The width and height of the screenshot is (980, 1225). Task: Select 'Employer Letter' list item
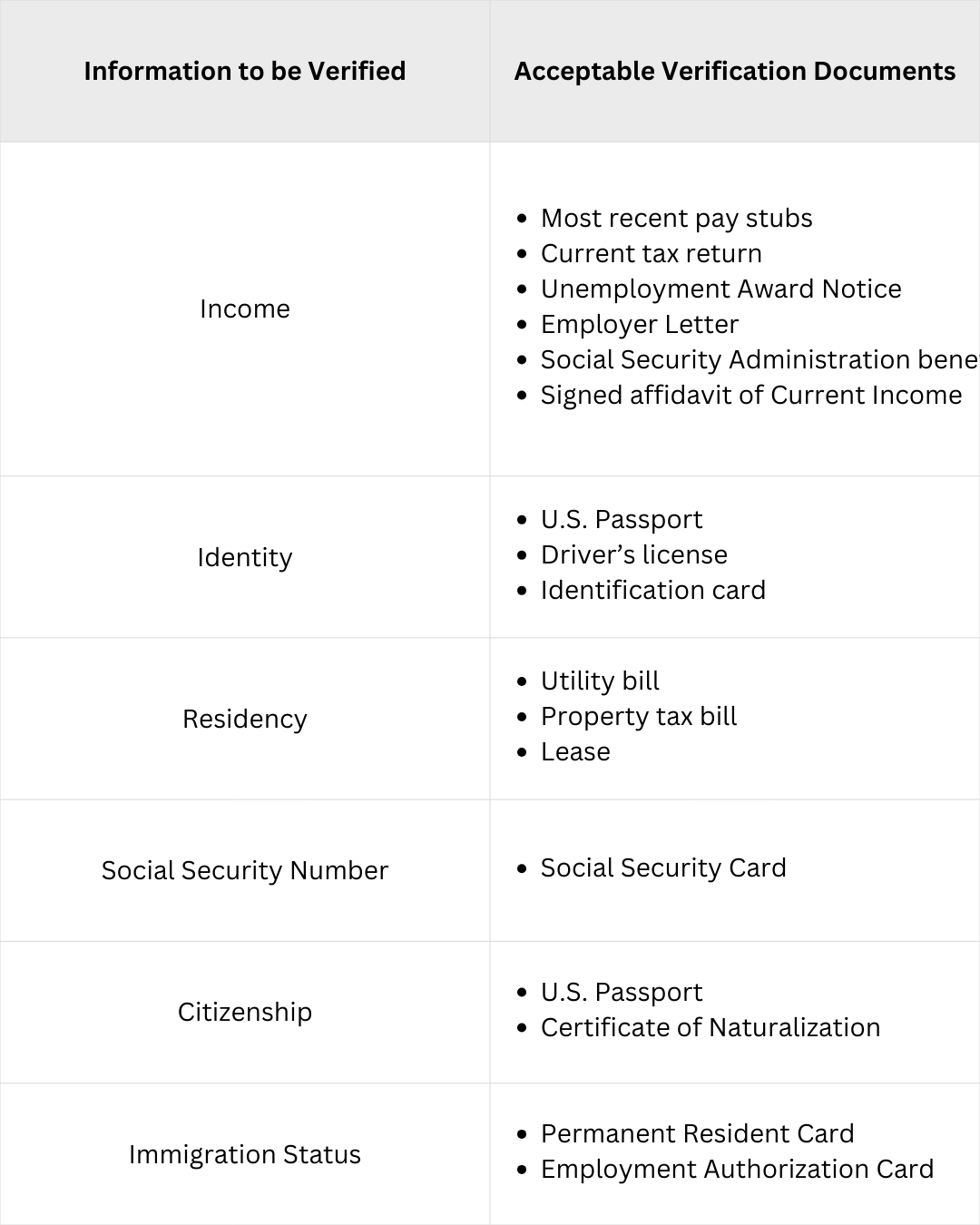(x=640, y=324)
